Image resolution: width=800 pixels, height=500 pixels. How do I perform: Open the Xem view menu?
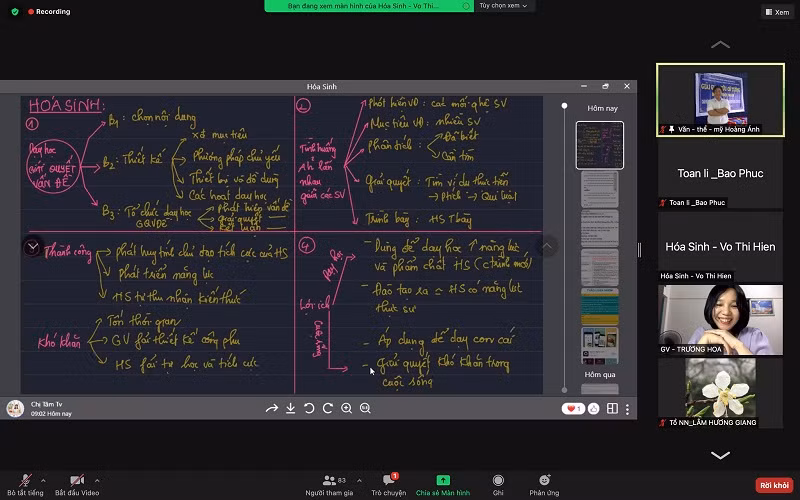pos(775,12)
